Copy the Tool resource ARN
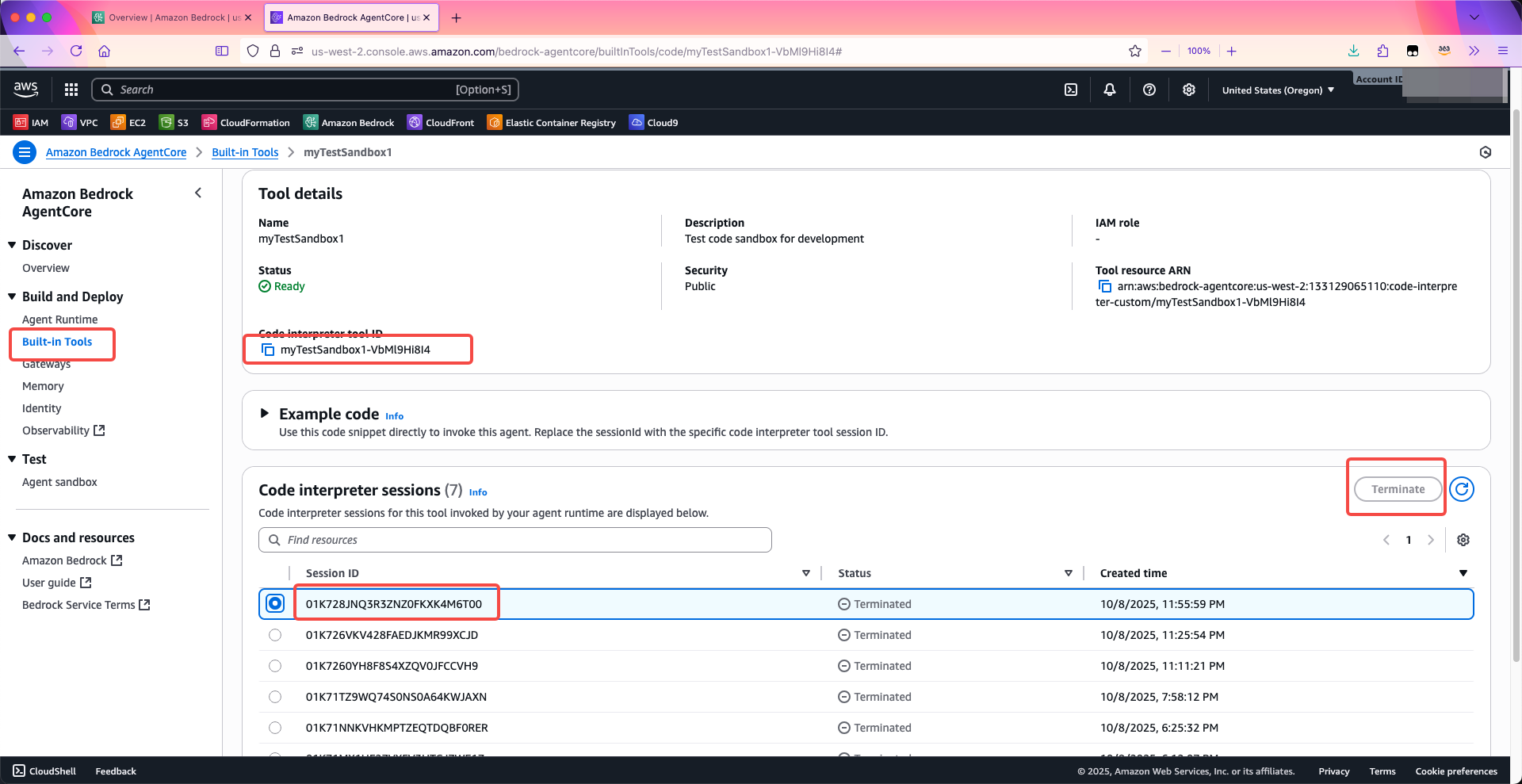 (x=1104, y=286)
